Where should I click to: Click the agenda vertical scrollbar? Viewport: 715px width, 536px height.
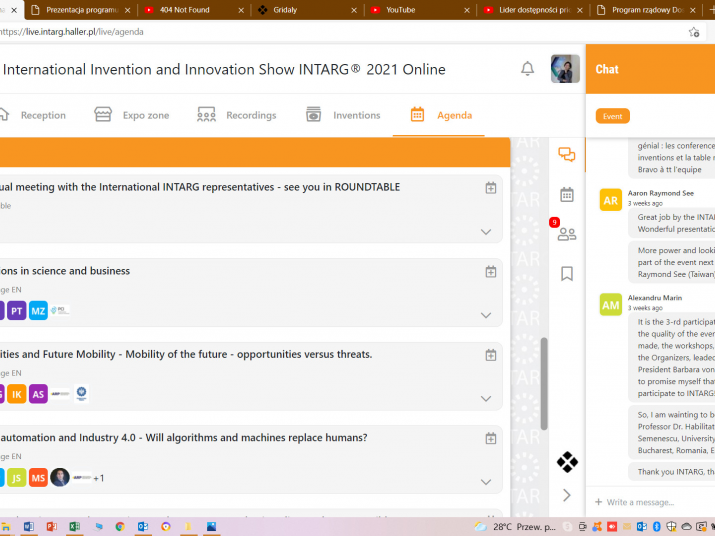click(x=544, y=382)
